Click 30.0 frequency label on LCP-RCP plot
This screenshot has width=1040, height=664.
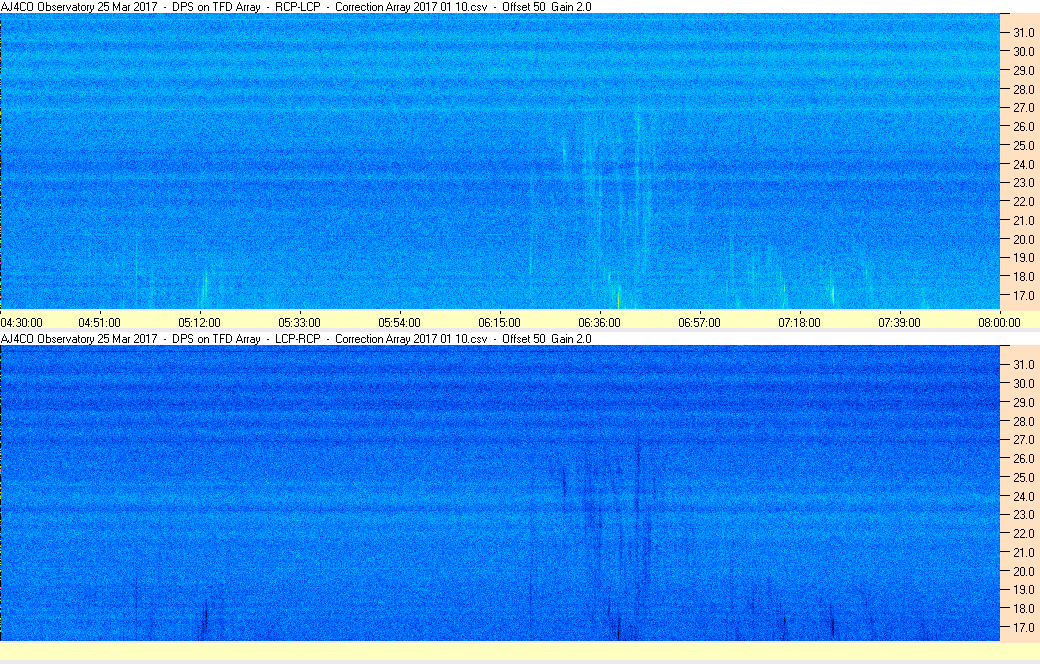tap(1023, 383)
